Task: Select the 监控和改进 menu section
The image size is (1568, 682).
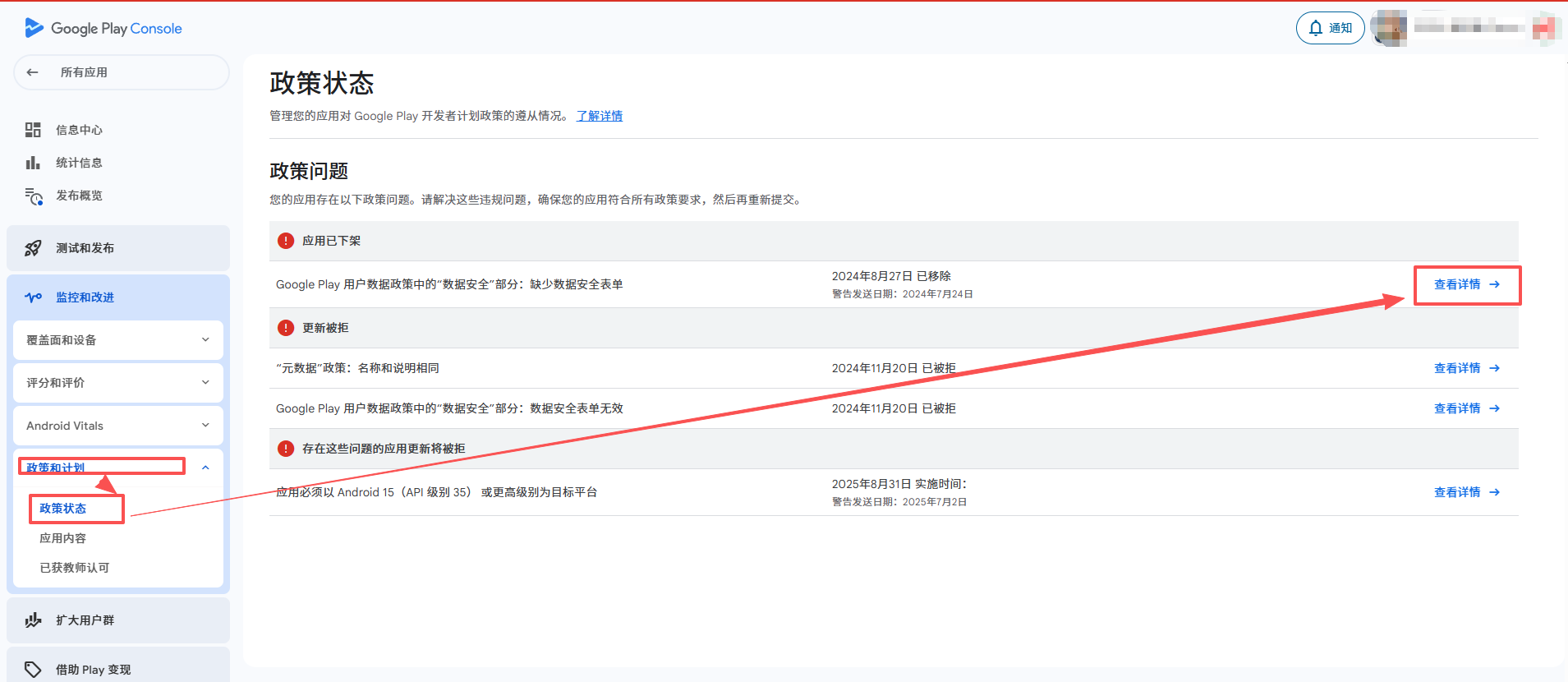Action: pyautogui.click(x=118, y=297)
